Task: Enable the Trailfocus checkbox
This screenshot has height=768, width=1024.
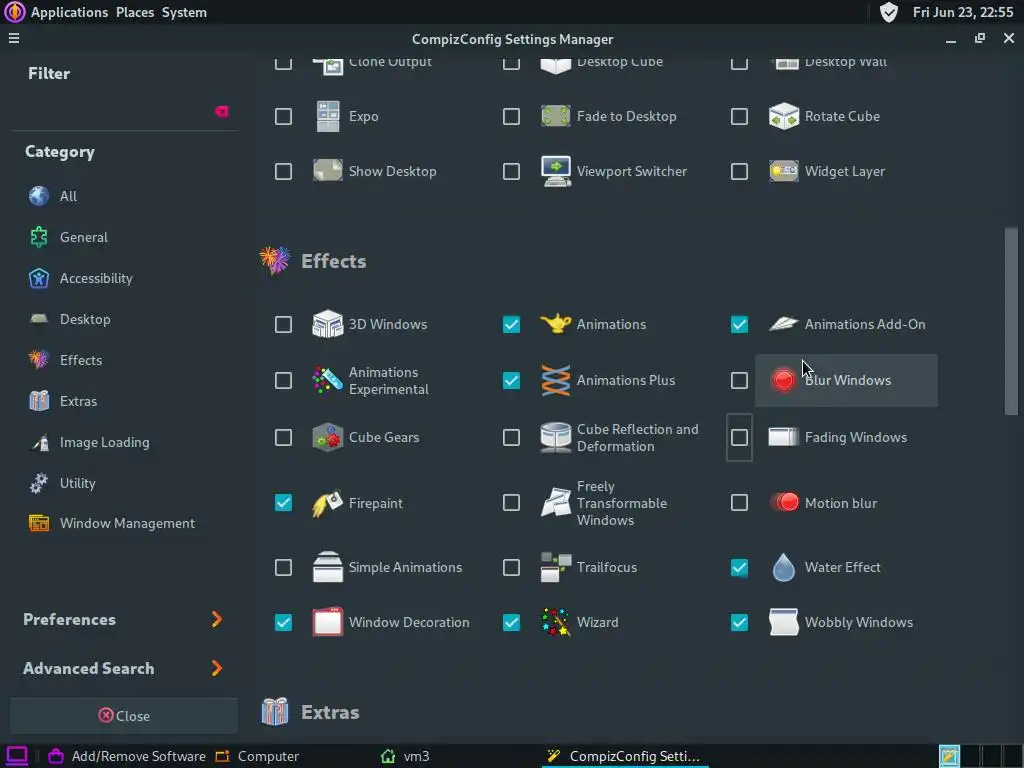Action: point(511,568)
